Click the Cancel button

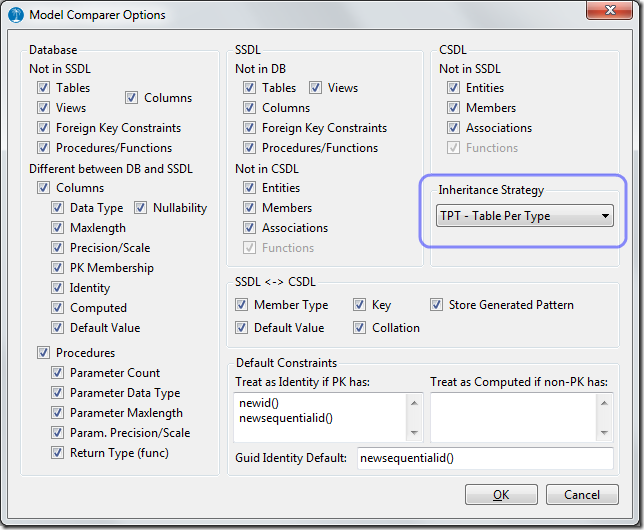coord(582,495)
